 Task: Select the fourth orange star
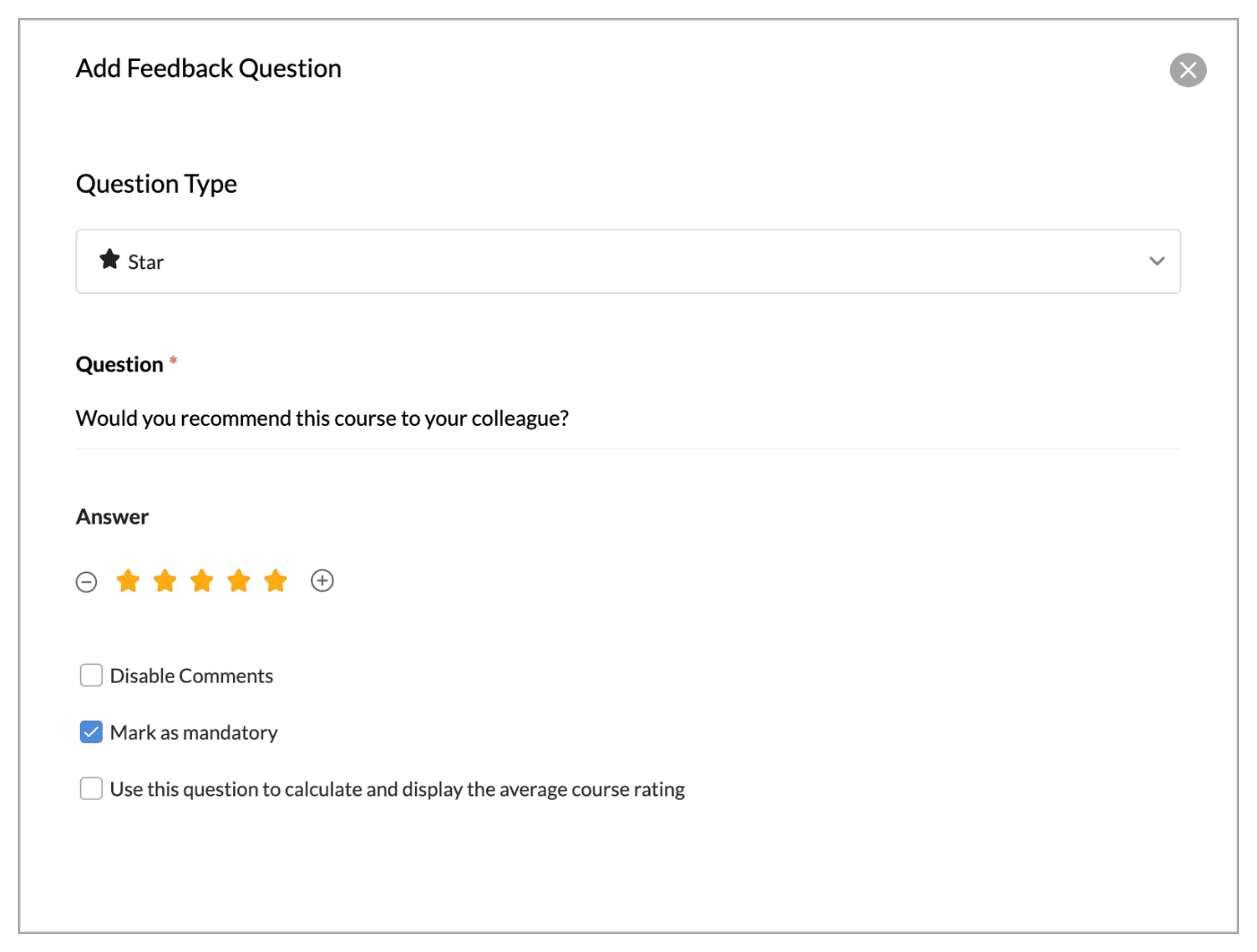[238, 581]
